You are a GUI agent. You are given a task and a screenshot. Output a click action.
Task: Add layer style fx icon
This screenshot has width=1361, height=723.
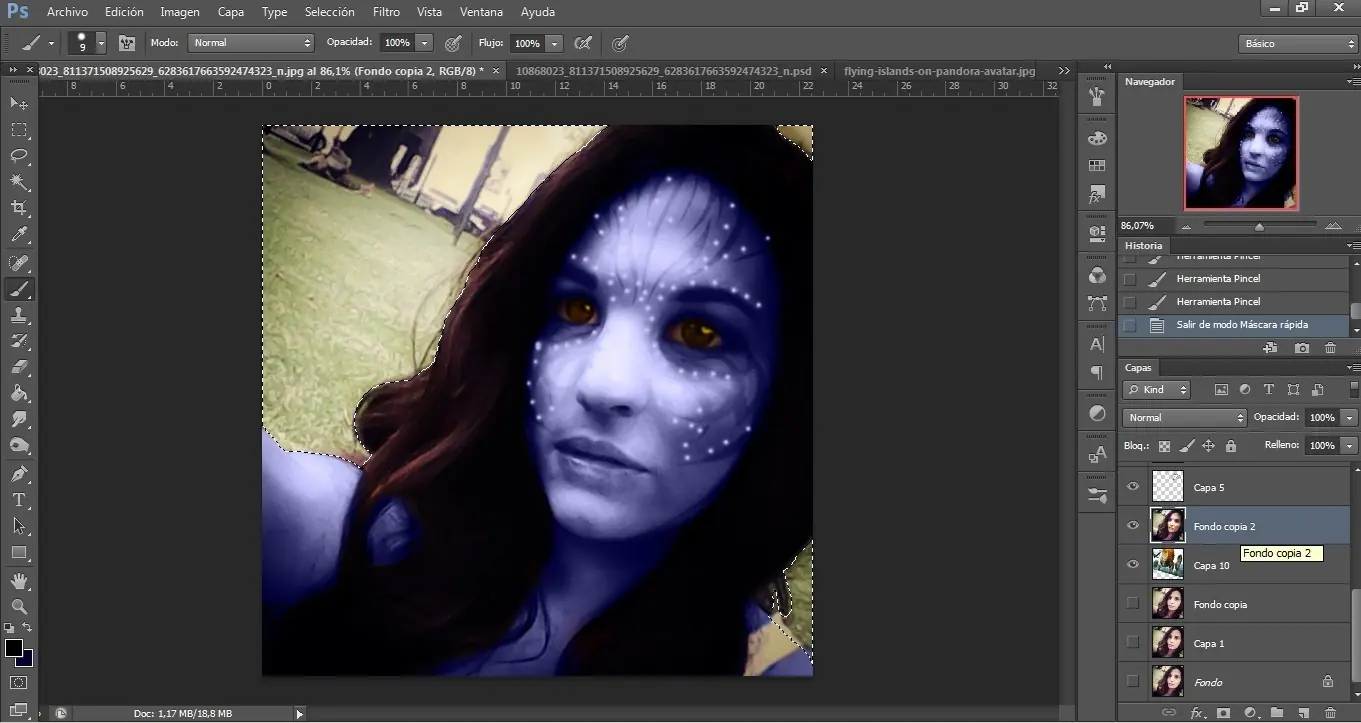pos(1197,713)
